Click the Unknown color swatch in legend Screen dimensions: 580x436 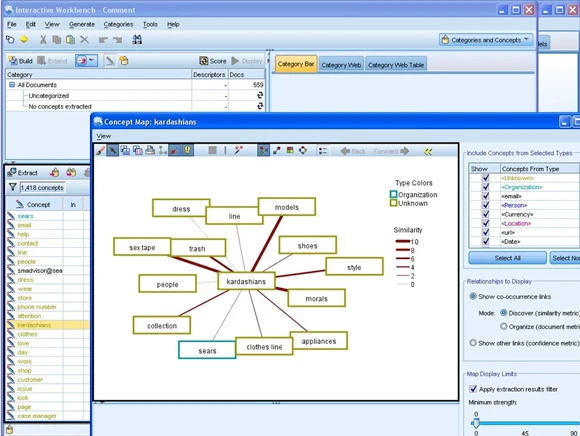393,203
